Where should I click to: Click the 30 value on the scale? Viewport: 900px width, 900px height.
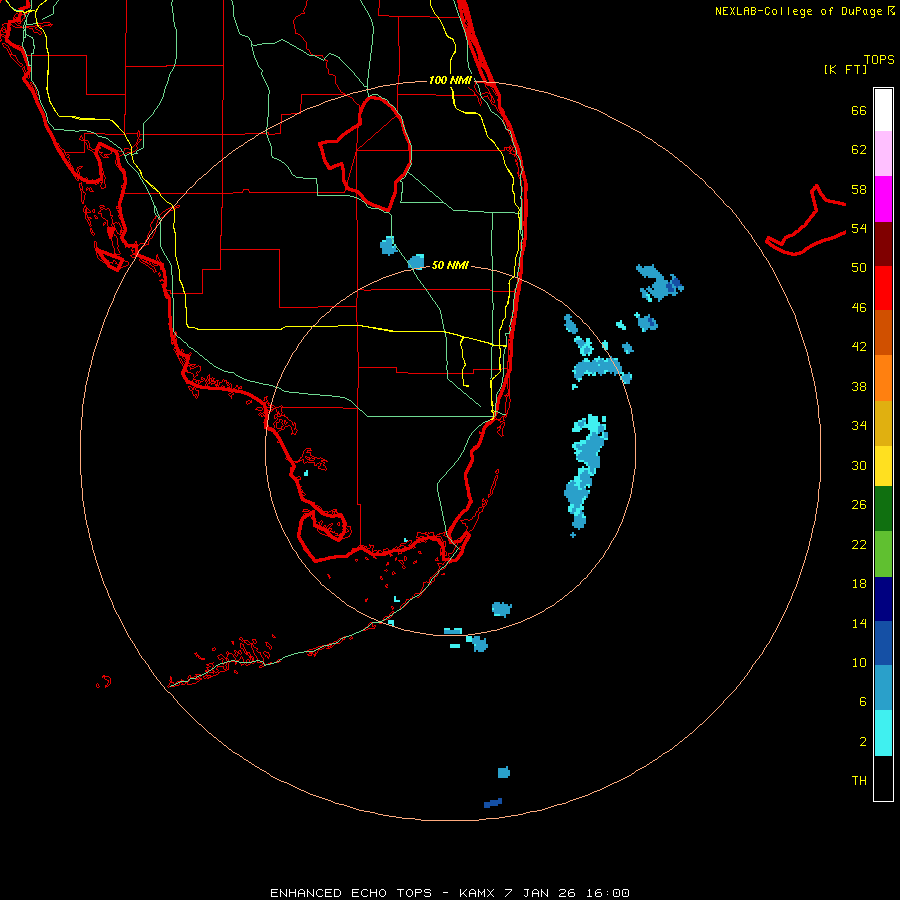[x=859, y=465]
